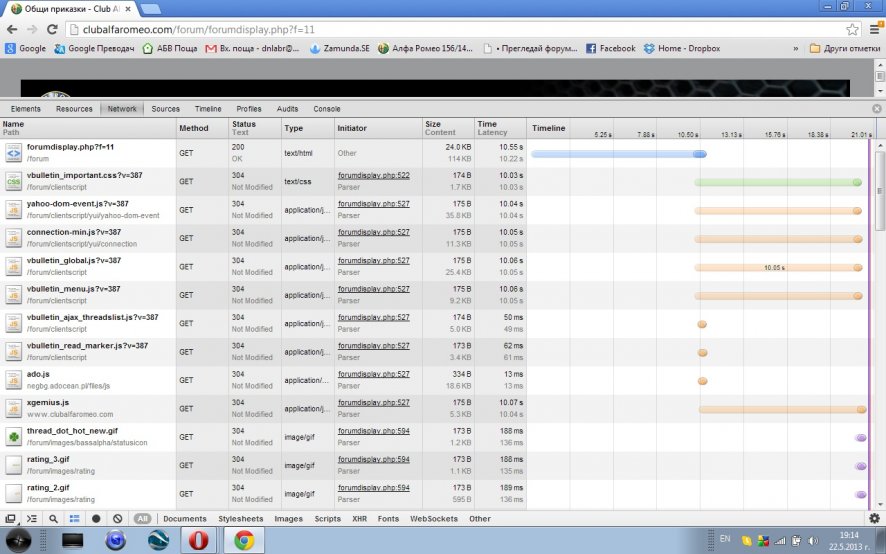This screenshot has height=554, width=886.
Task: Open the Chrome menu button
Action: 873,30
